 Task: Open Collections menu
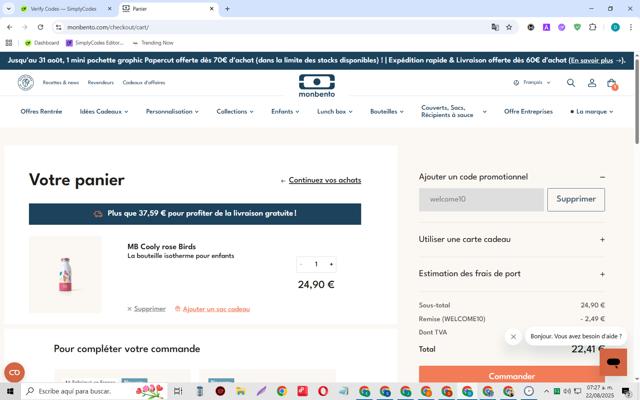[x=235, y=111]
